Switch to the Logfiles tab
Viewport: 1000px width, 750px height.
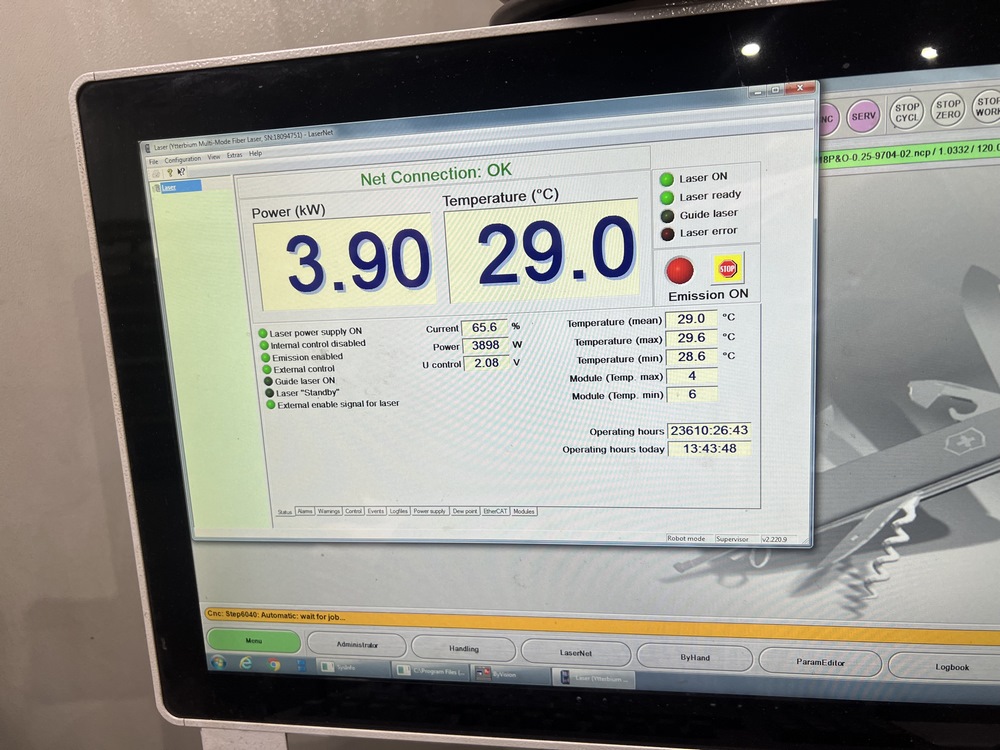click(399, 511)
